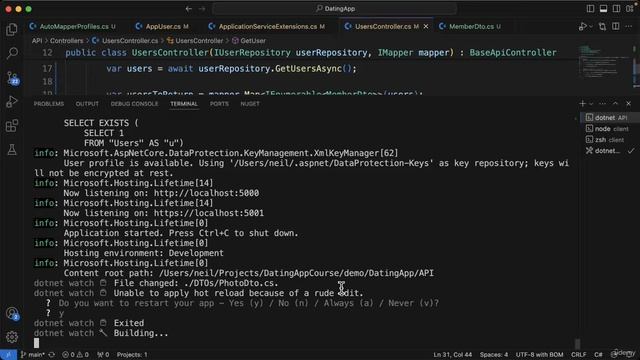
Task: Click the open changes compare icon
Action: point(602,27)
